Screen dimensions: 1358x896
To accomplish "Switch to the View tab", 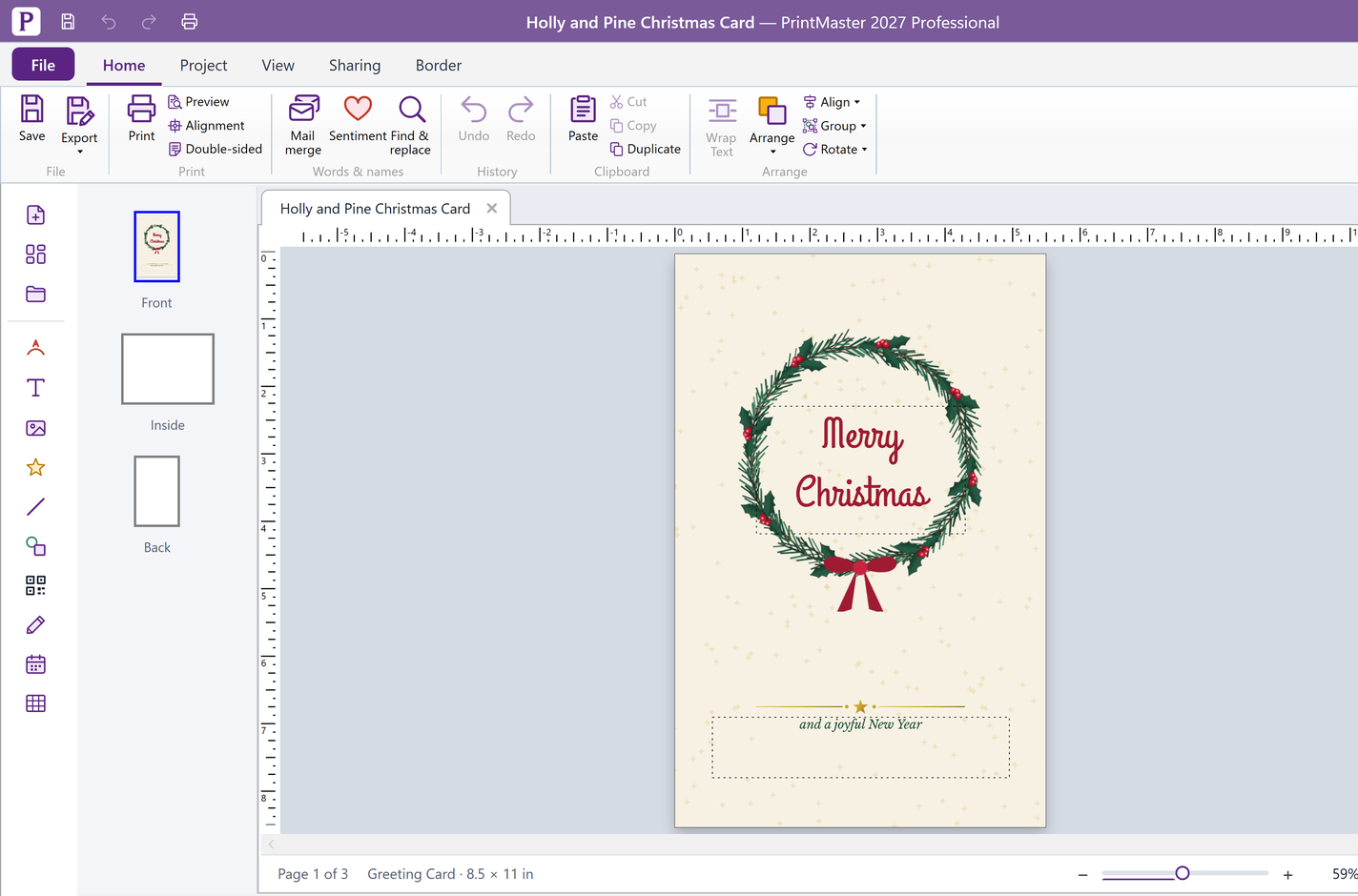I will [x=278, y=65].
